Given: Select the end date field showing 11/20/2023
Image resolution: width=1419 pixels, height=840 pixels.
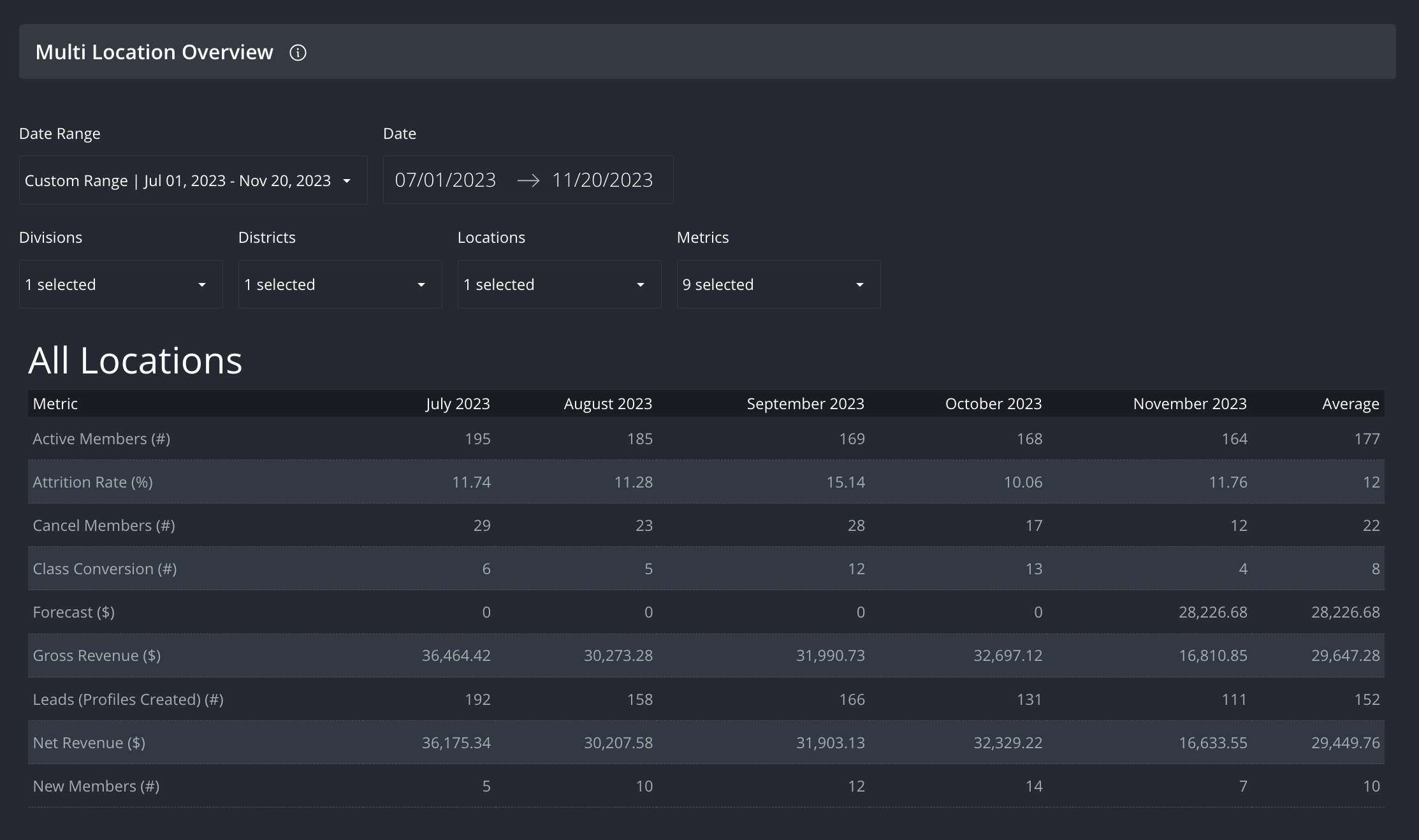Looking at the screenshot, I should click(603, 180).
